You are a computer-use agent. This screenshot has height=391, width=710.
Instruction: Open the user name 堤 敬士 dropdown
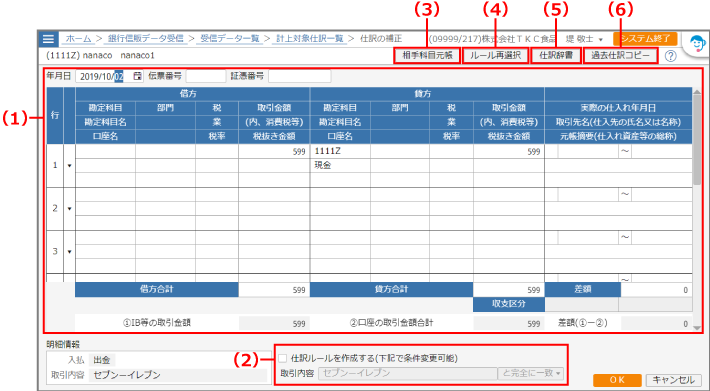pyautogui.click(x=584, y=39)
